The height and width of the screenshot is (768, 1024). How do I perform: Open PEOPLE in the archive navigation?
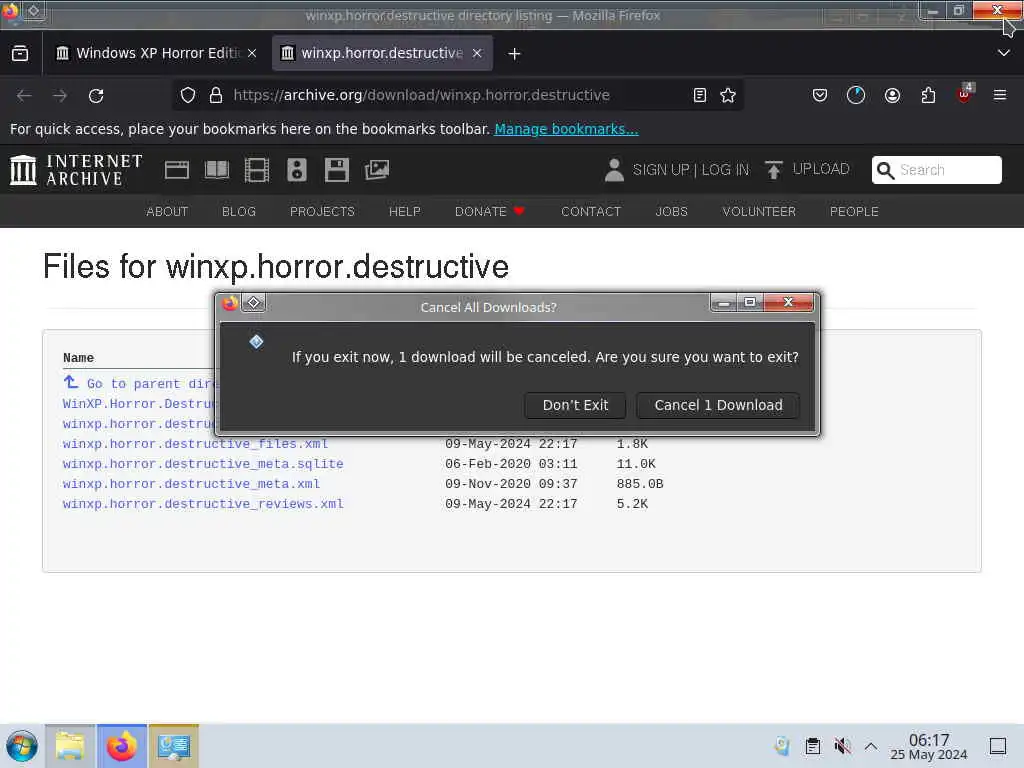854,212
